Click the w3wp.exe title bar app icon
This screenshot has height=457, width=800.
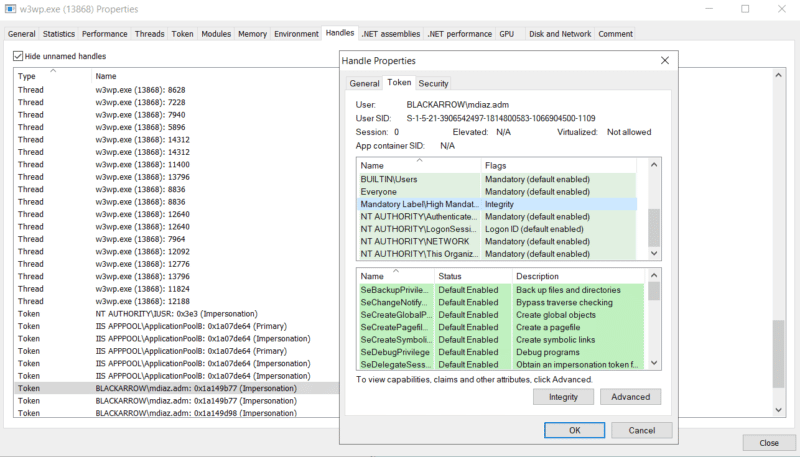click(12, 9)
